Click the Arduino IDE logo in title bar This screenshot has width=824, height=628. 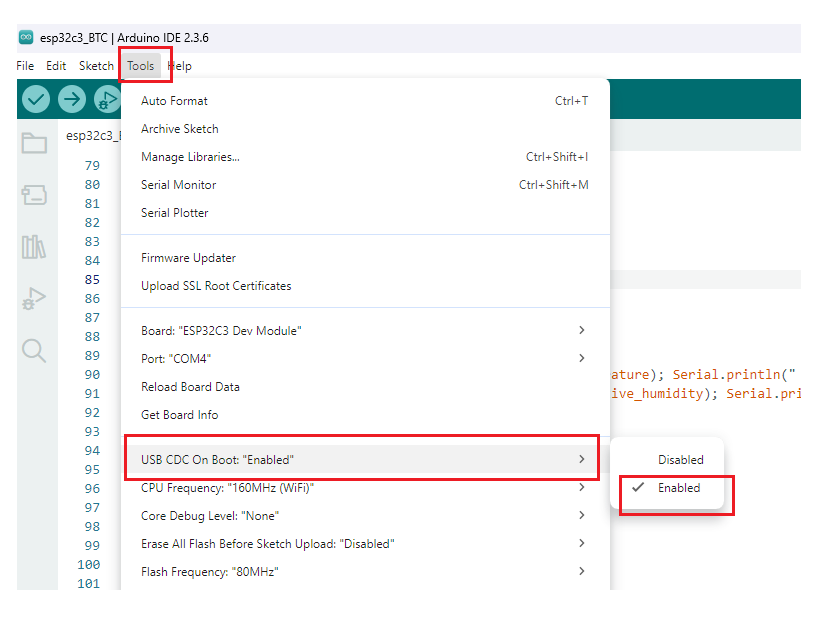(x=26, y=38)
